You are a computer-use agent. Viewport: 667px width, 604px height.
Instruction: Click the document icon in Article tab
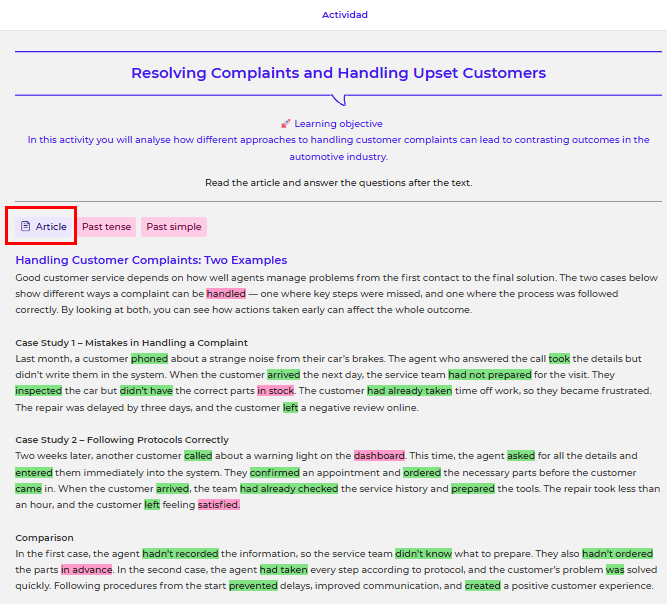click(x=26, y=227)
